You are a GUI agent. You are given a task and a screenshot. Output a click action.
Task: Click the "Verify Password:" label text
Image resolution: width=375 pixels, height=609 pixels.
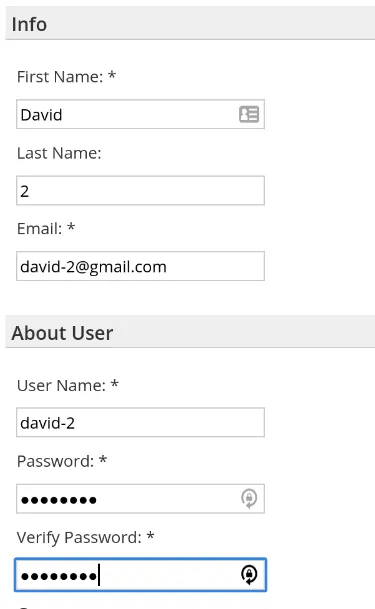(79, 538)
